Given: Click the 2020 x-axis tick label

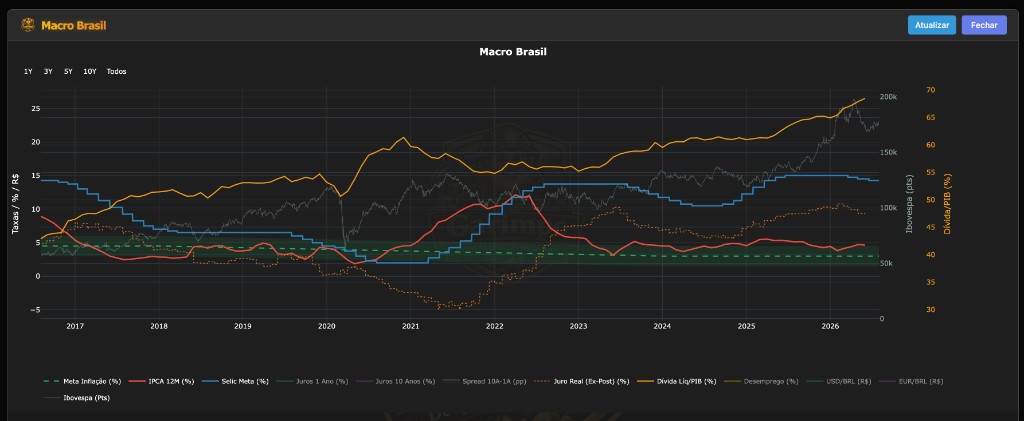Looking at the screenshot, I should click(x=327, y=326).
